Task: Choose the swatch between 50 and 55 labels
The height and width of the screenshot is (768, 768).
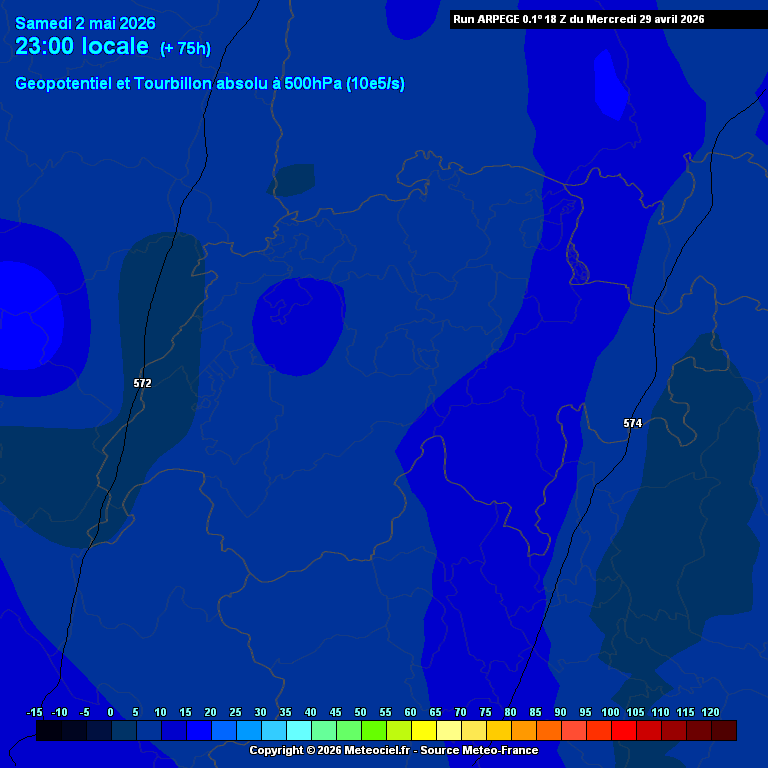Action: (x=374, y=731)
